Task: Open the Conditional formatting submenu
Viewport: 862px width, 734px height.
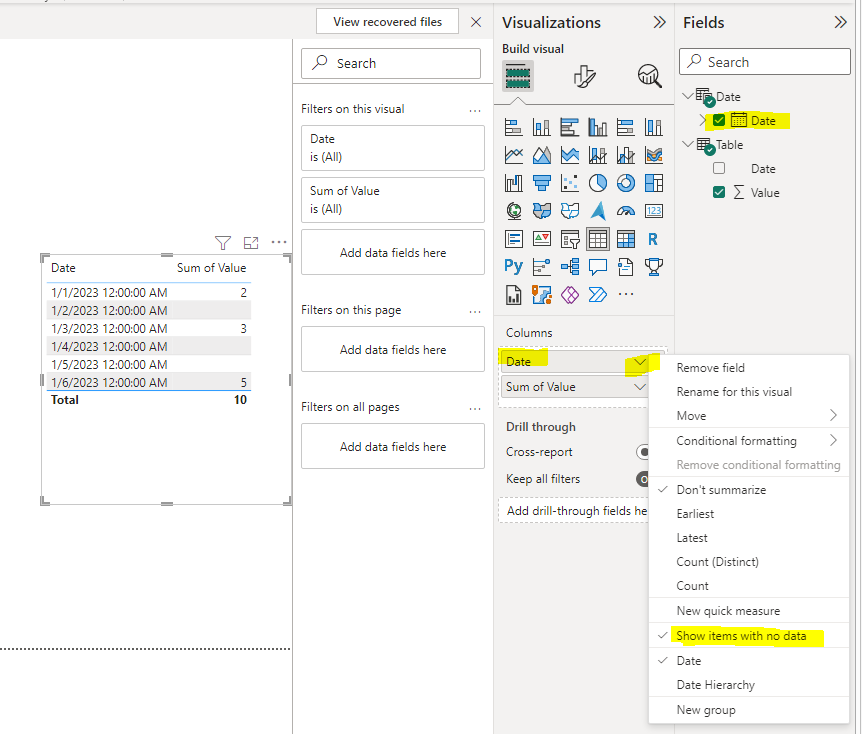Action: coord(749,441)
